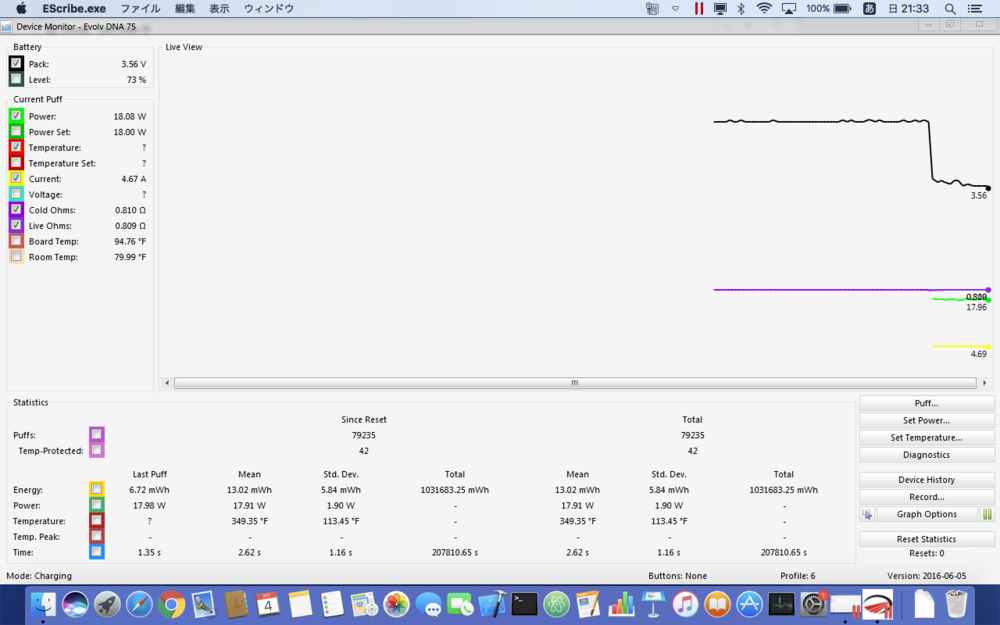The width and height of the screenshot is (1000, 625).
Task: Open Trash from the dock
Action: click(x=956, y=603)
